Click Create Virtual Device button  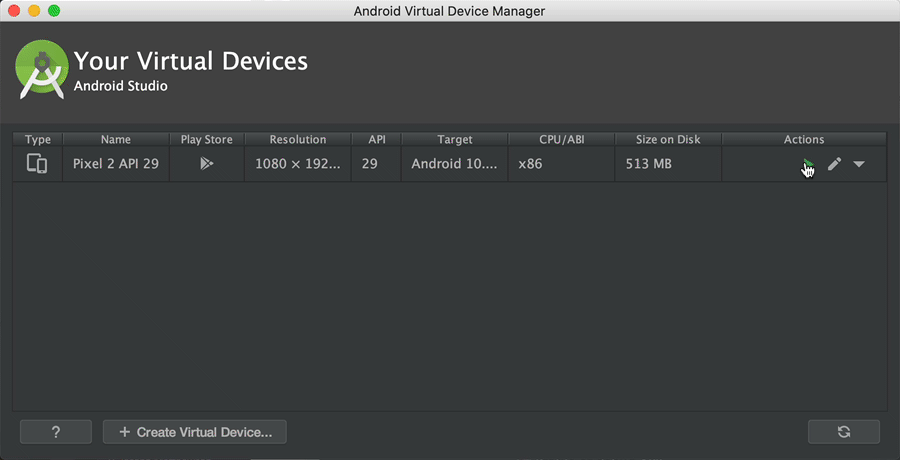[195, 432]
